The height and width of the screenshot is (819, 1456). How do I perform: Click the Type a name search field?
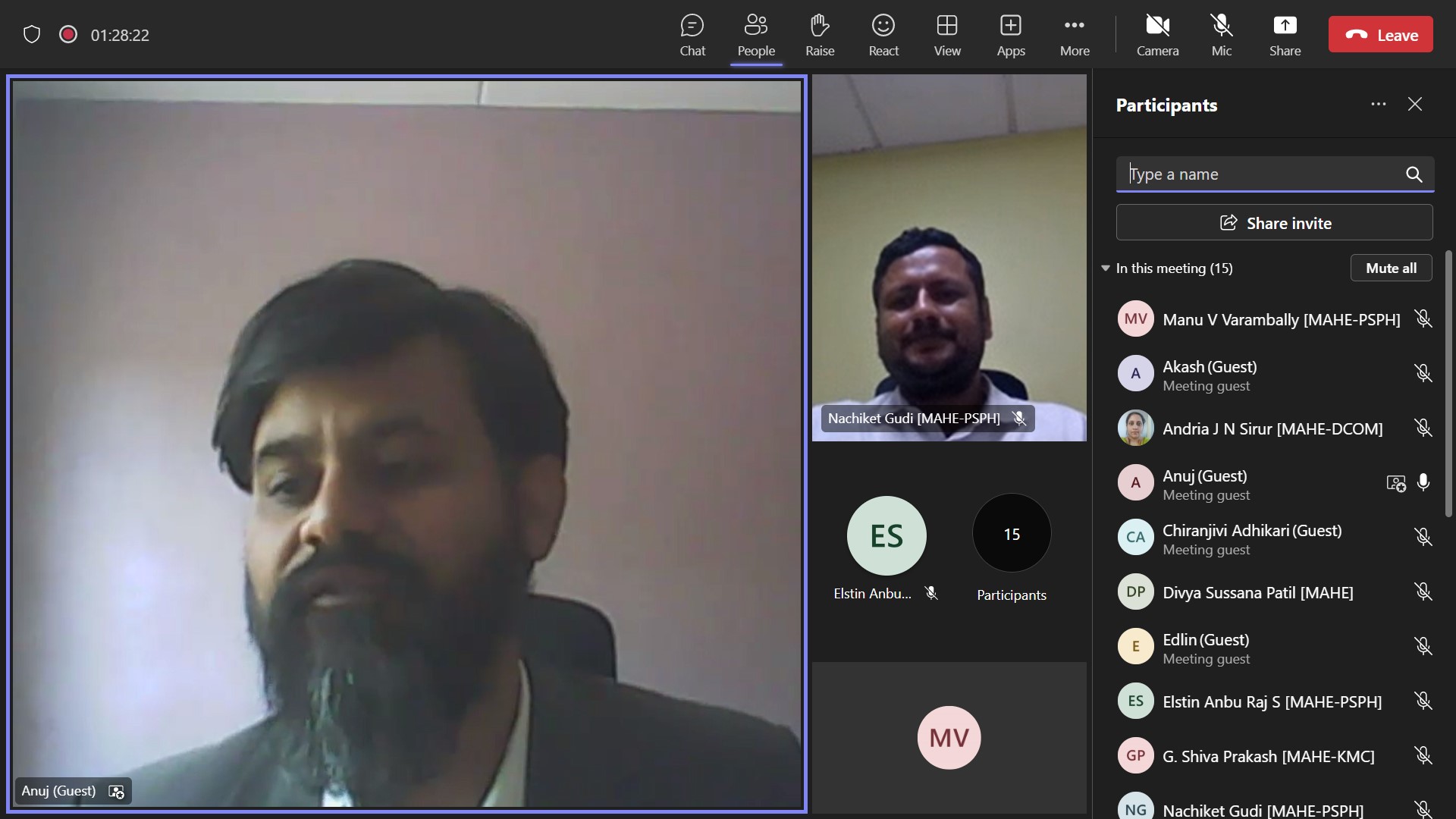pos(1259,174)
